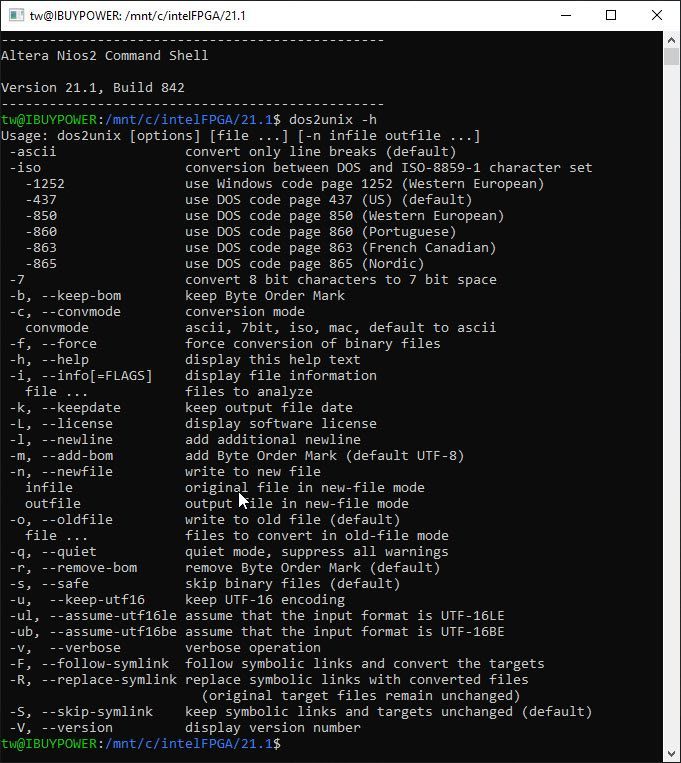Click the empty scrollbar track below the thumb
681x763 pixels.
pyautogui.click(x=672, y=400)
